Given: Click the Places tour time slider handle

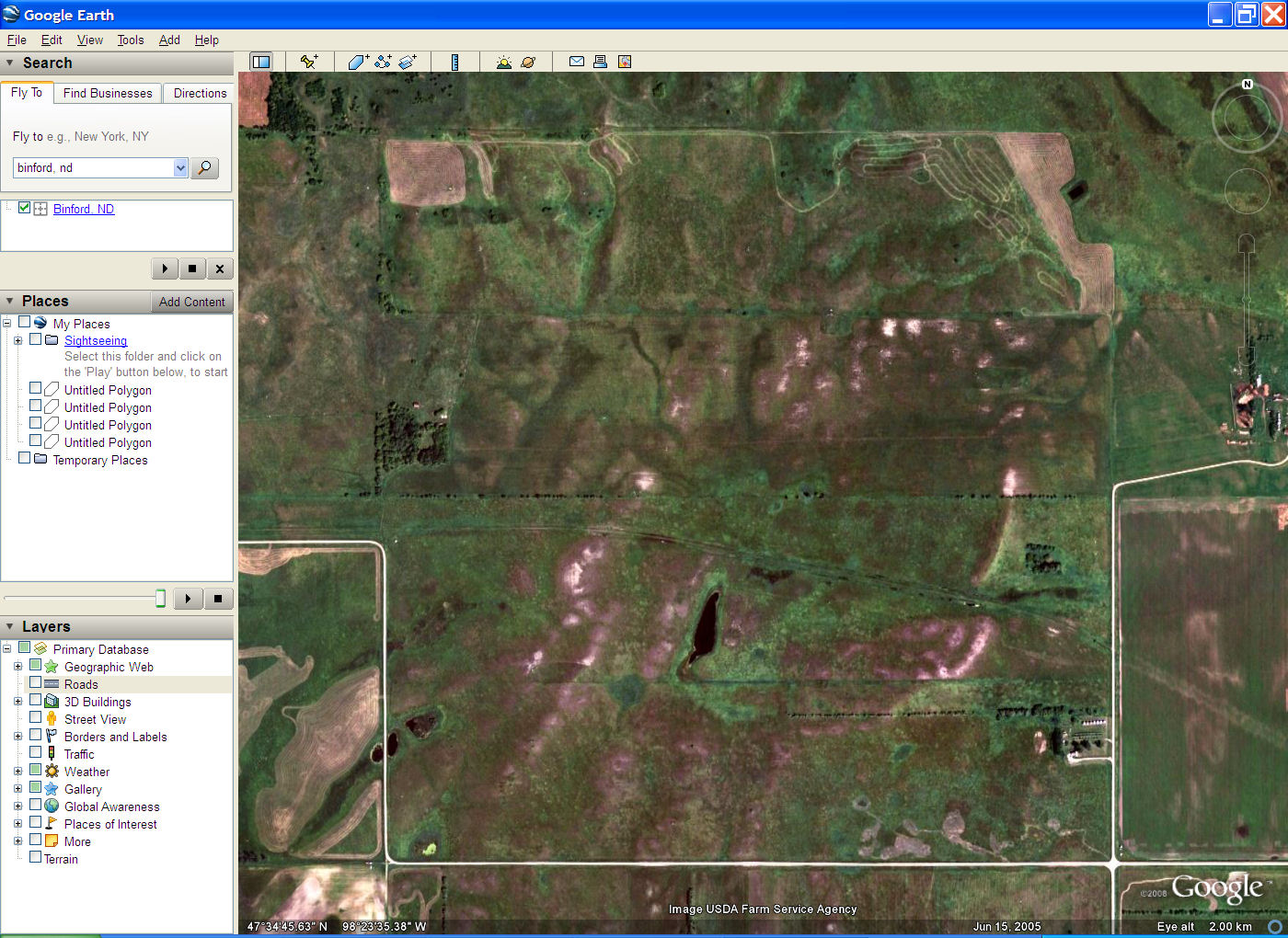Looking at the screenshot, I should (160, 599).
